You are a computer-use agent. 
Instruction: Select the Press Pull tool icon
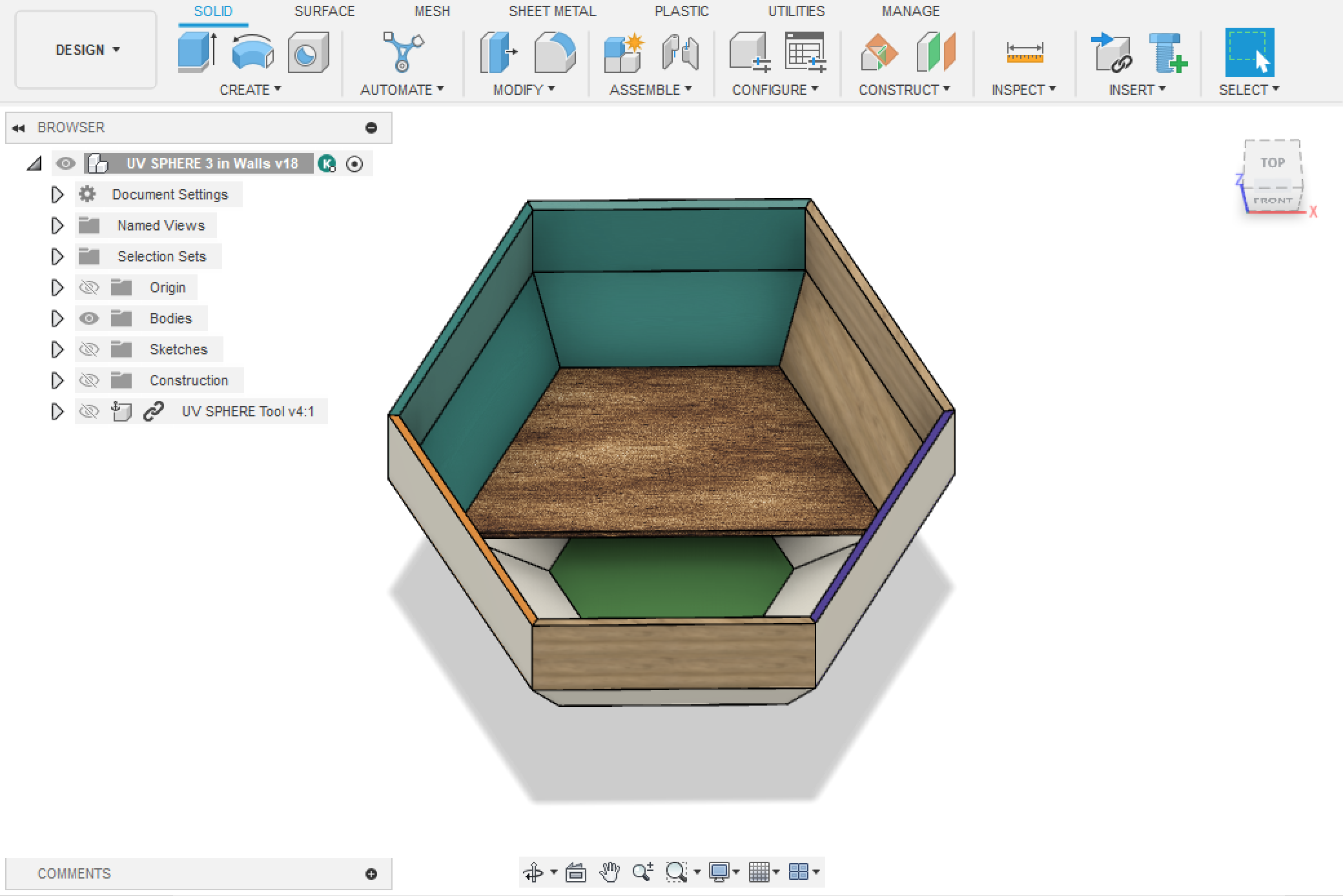(x=498, y=52)
